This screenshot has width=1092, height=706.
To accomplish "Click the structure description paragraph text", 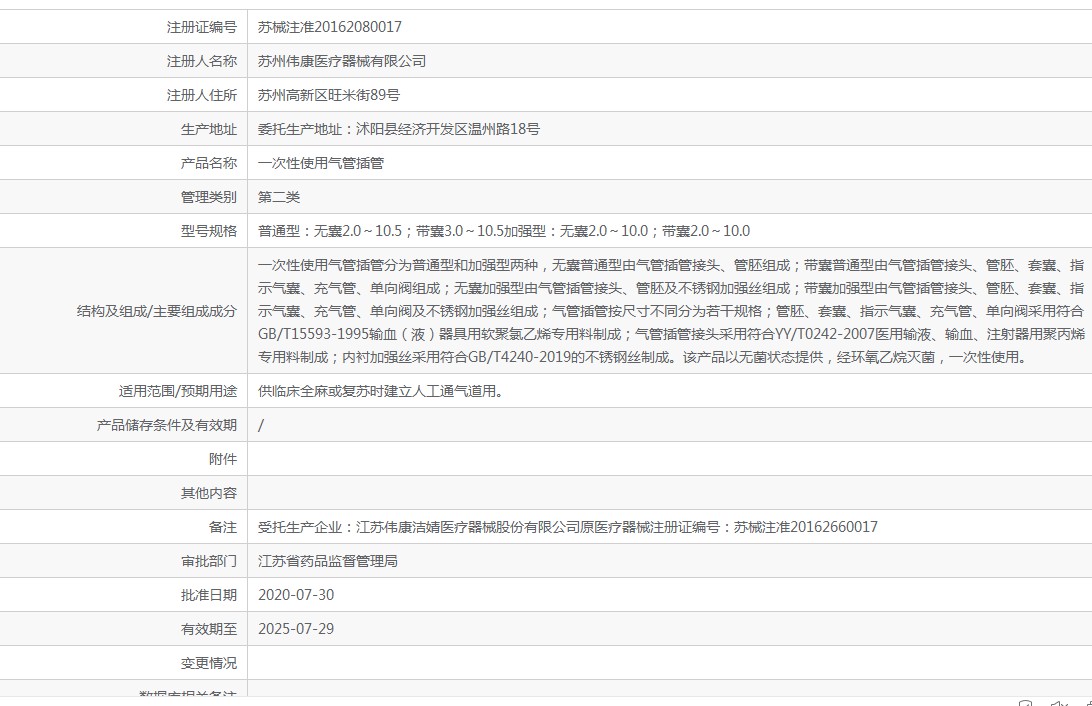I will tap(671, 311).
